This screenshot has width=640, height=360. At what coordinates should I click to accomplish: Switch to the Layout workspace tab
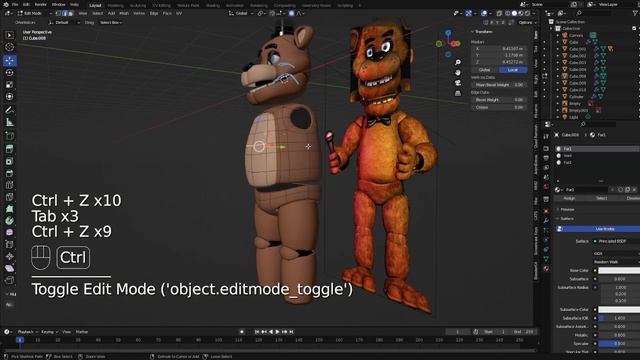pos(95,5)
